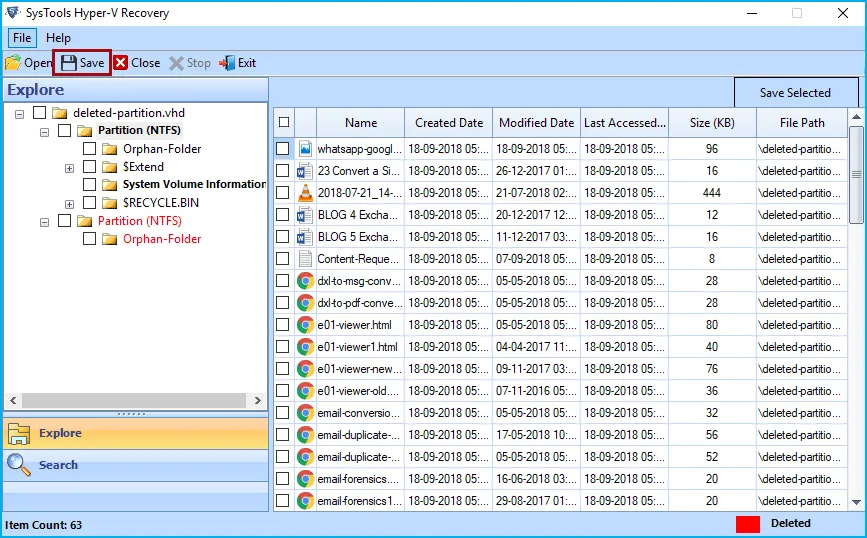Click the Chrome icon beside e01-viewer.html
Viewport: 867px width, 538px height.
[306, 325]
